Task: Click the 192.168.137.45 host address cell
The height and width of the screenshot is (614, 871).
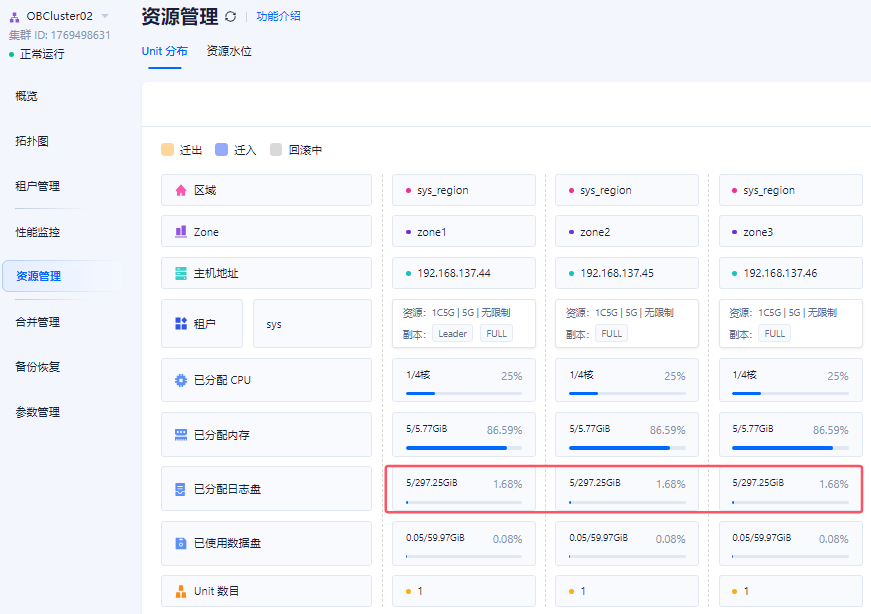Action: [x=617, y=273]
